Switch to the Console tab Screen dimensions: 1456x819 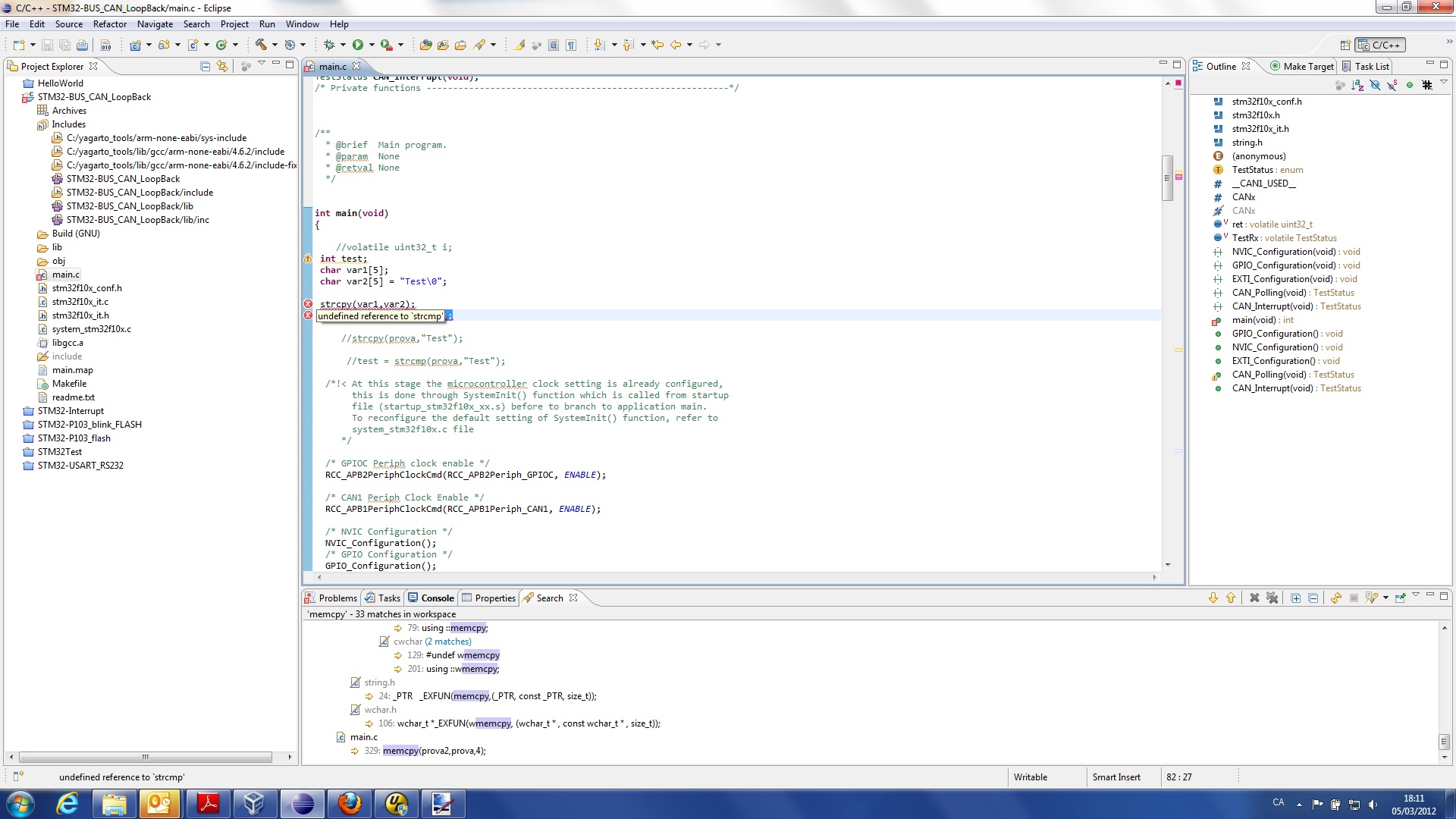click(431, 598)
